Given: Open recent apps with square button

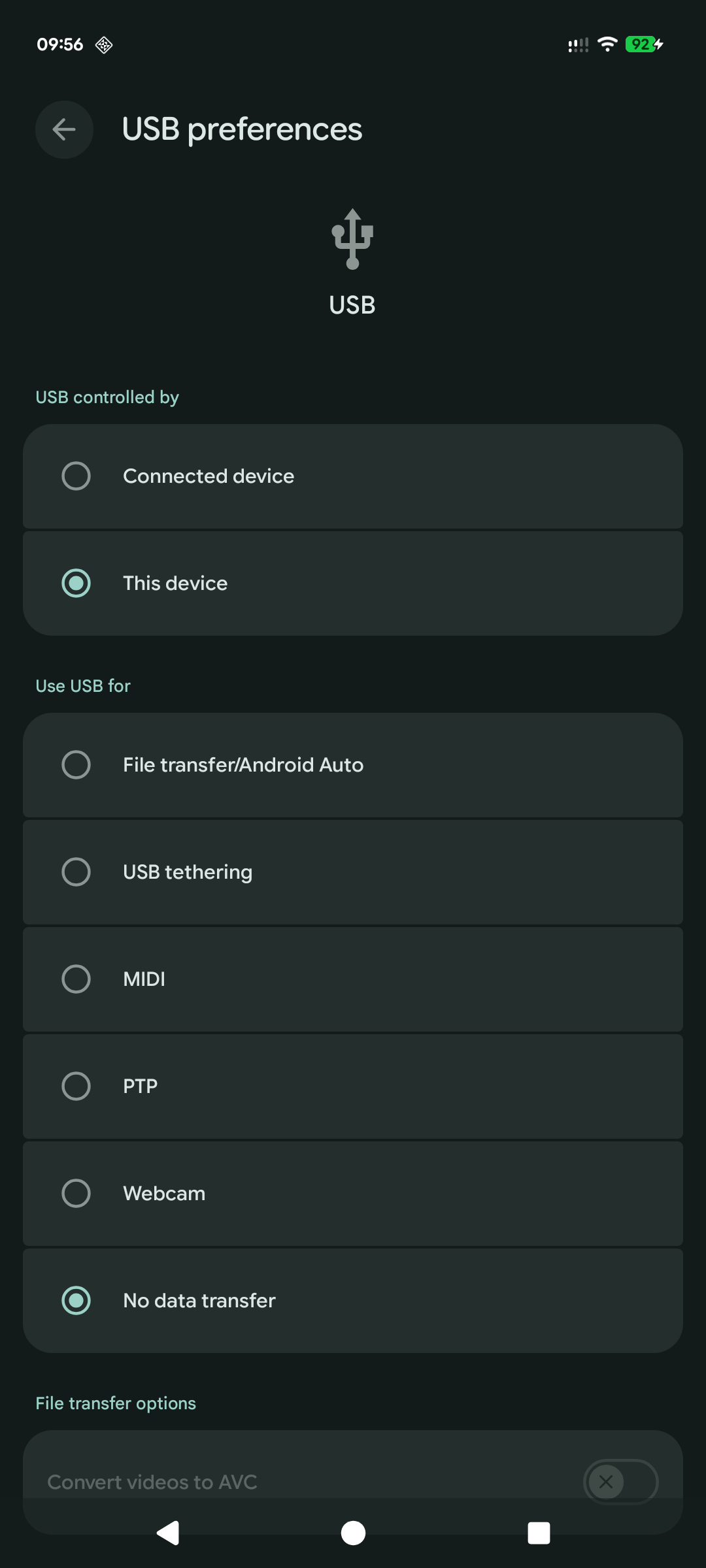Looking at the screenshot, I should (x=539, y=1533).
